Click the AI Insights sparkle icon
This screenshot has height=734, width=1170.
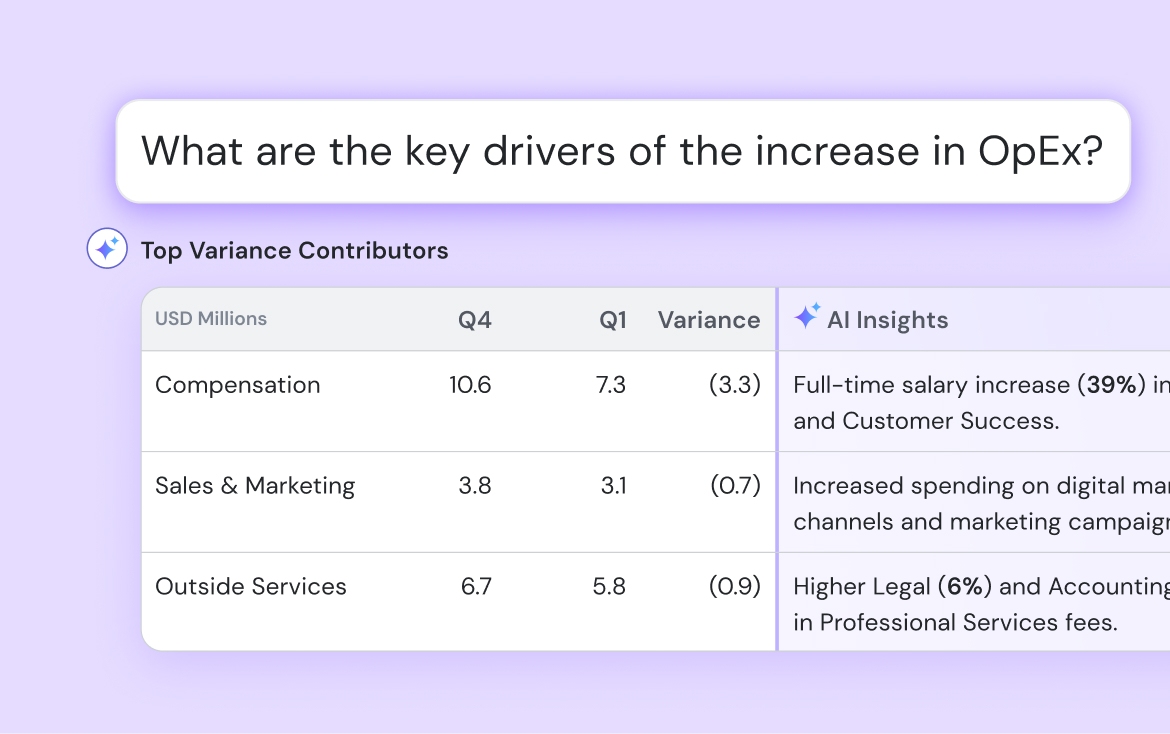coord(806,317)
